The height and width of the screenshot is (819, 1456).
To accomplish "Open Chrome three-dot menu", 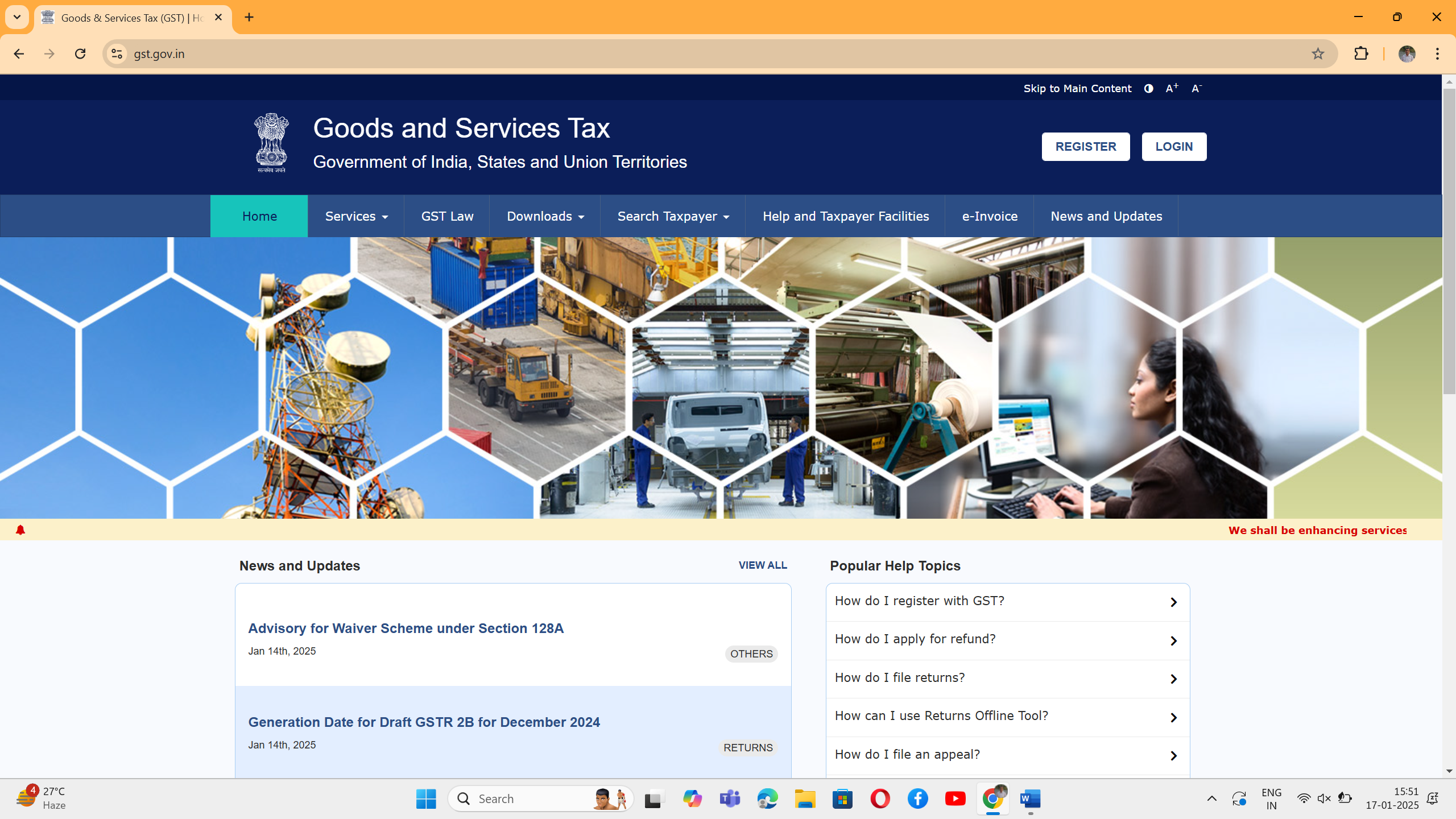I will 1437,53.
